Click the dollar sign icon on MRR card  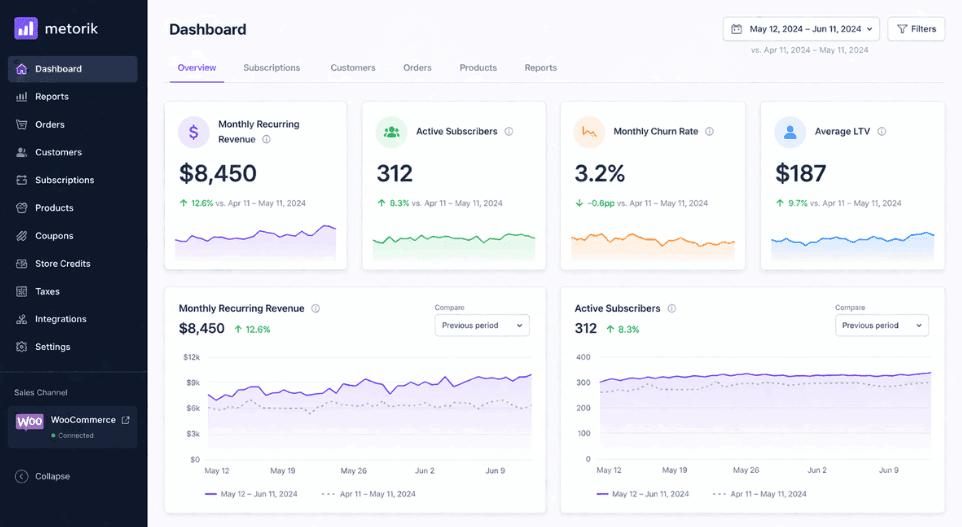[x=194, y=132]
